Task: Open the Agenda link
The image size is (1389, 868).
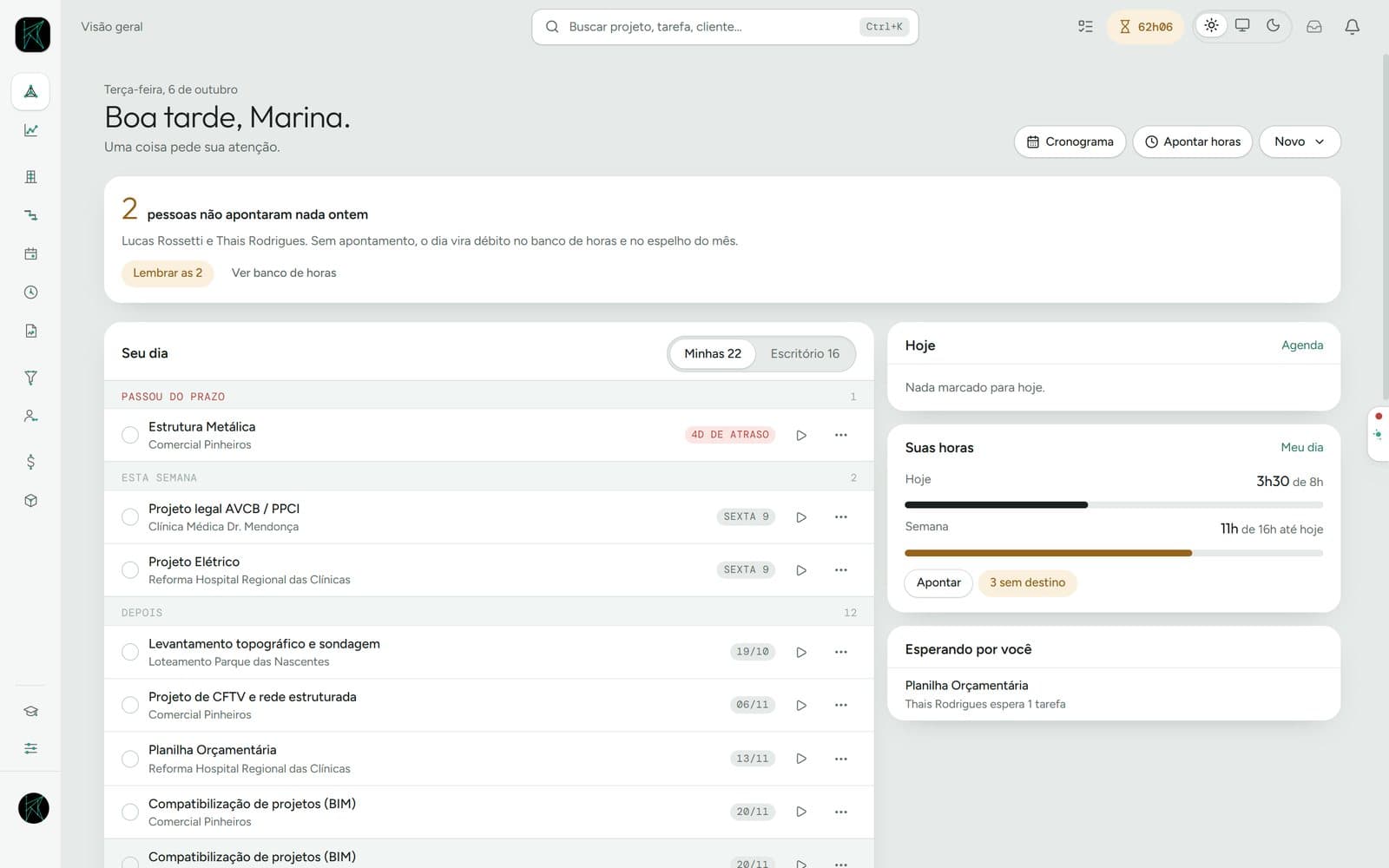Action: coord(1302,345)
